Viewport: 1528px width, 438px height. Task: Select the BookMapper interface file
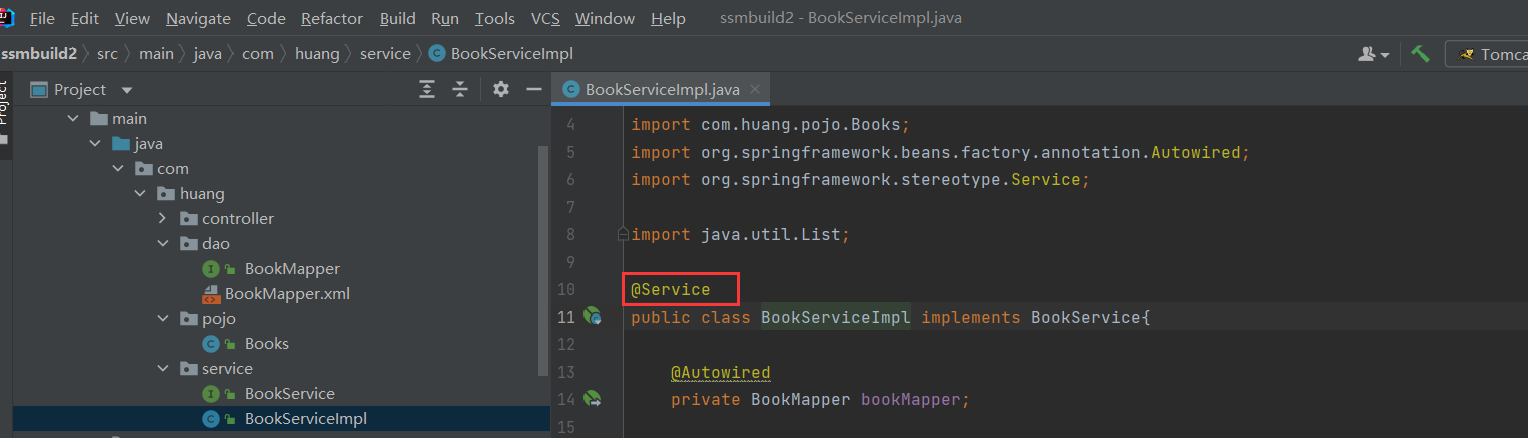(x=292, y=268)
